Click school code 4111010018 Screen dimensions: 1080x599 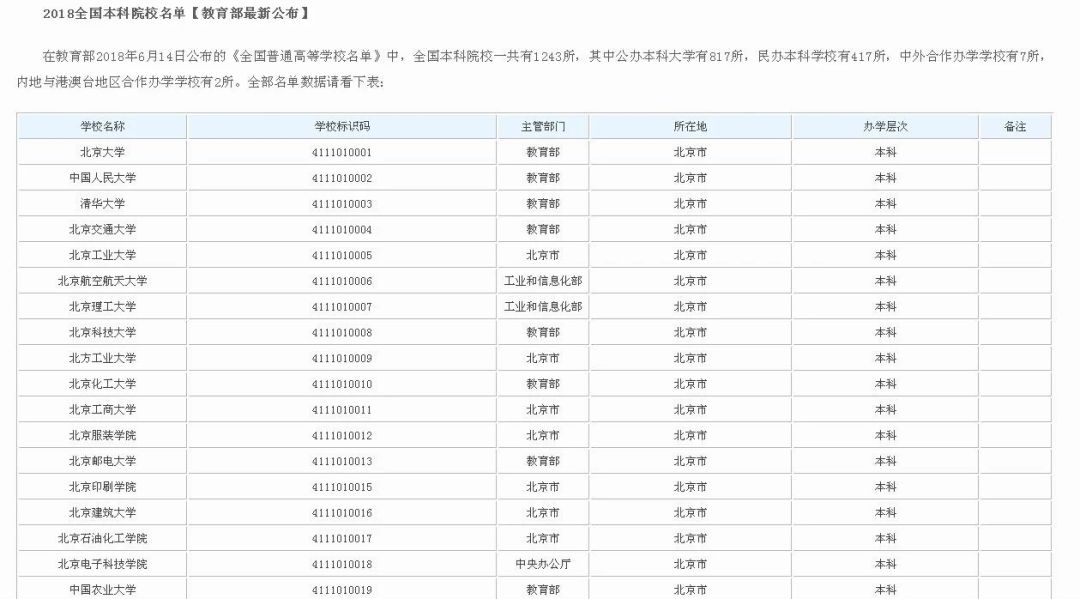click(342, 564)
